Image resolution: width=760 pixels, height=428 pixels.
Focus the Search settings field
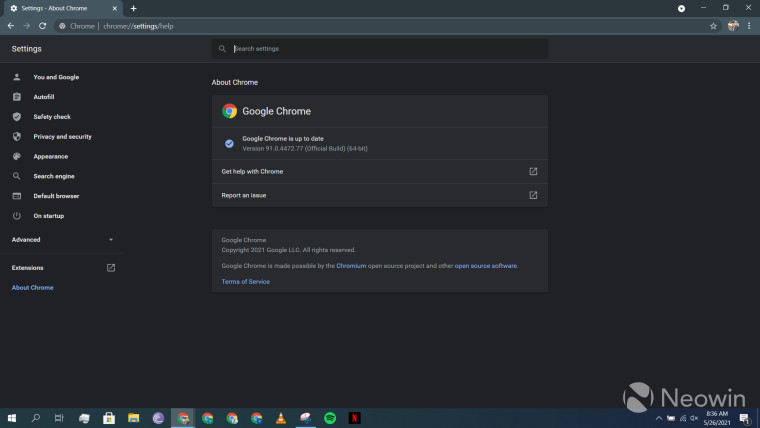click(380, 48)
